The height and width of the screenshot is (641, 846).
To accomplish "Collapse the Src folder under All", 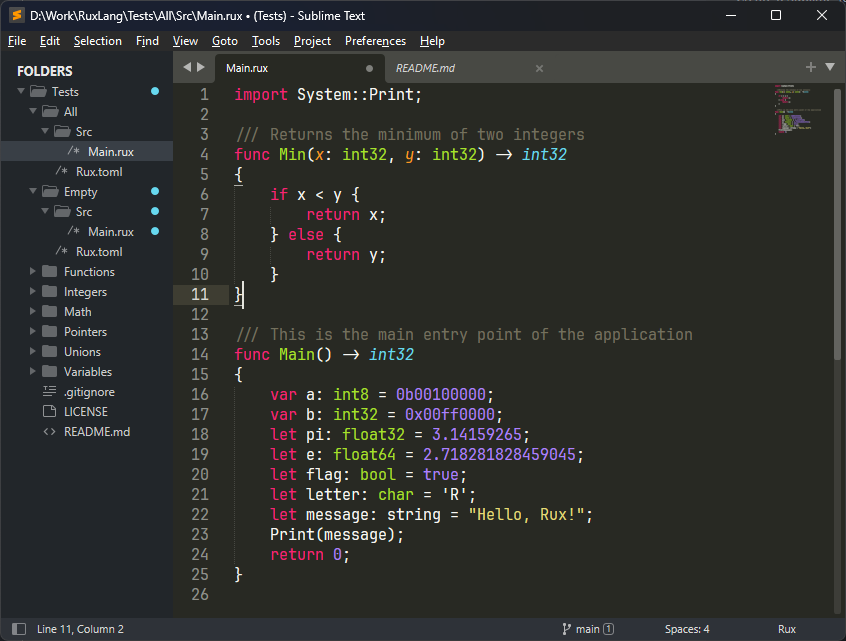I will [x=45, y=131].
